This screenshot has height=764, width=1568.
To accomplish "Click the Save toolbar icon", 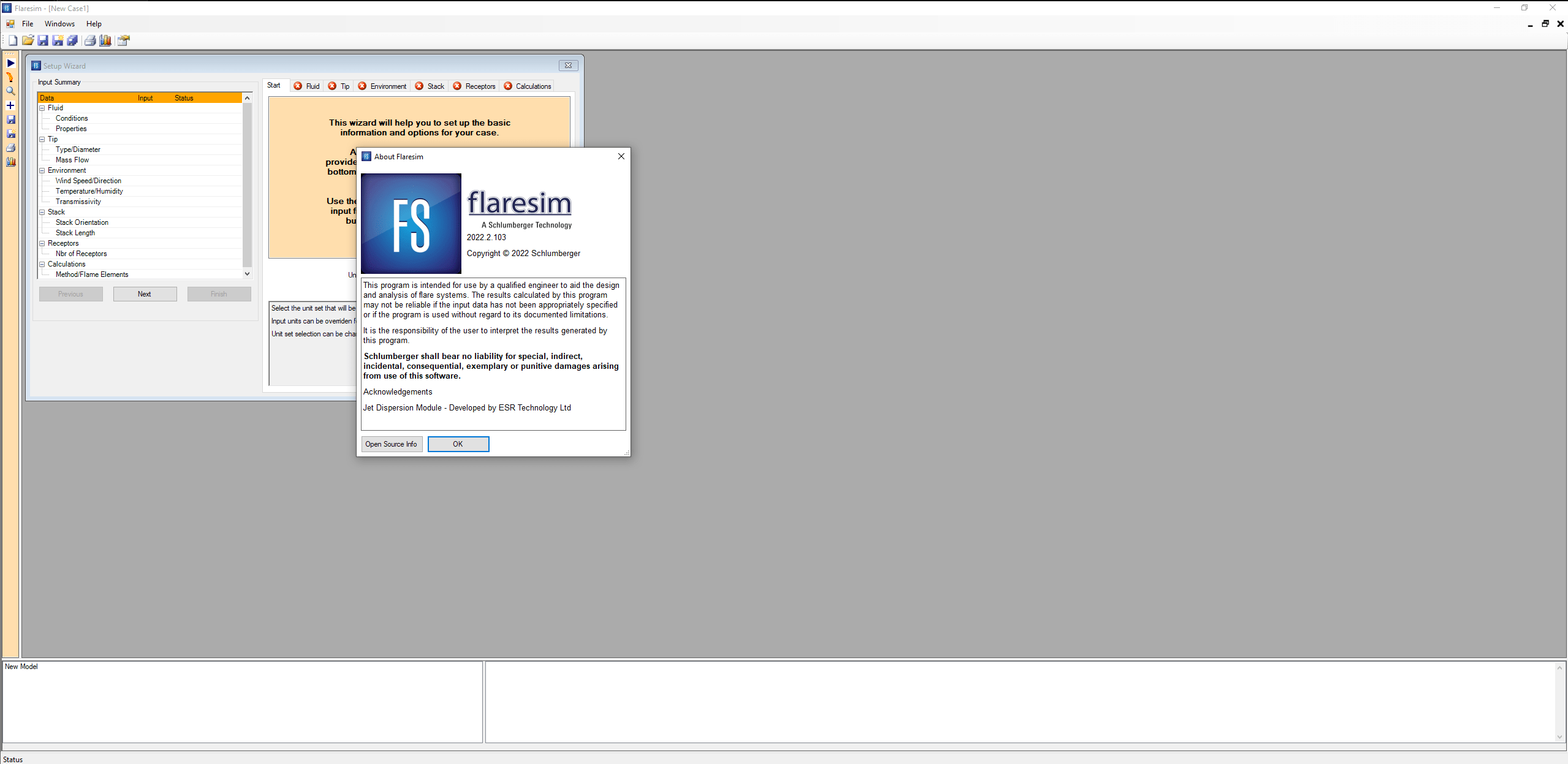I will (41, 40).
